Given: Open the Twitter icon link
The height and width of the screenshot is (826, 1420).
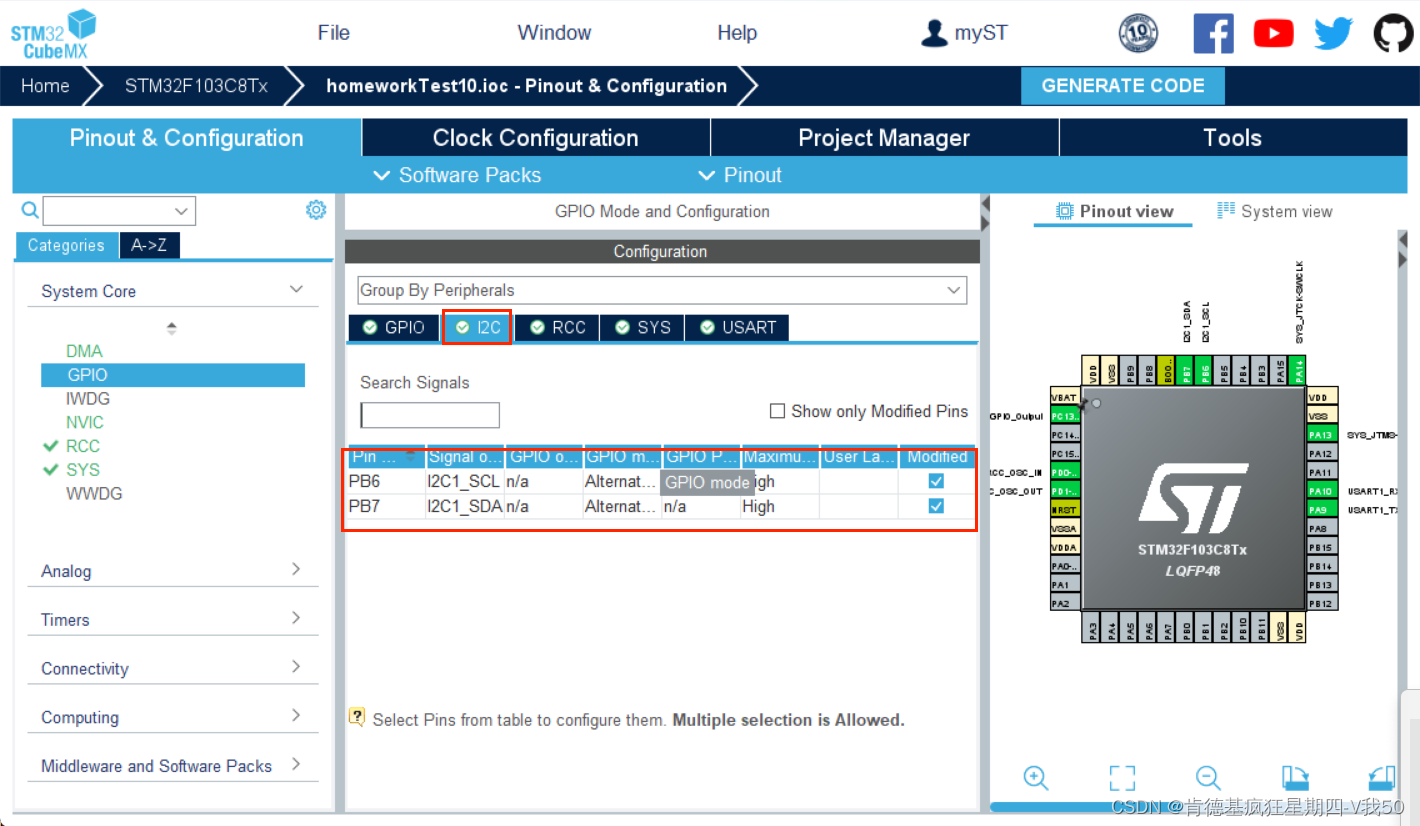Looking at the screenshot, I should tap(1333, 33).
